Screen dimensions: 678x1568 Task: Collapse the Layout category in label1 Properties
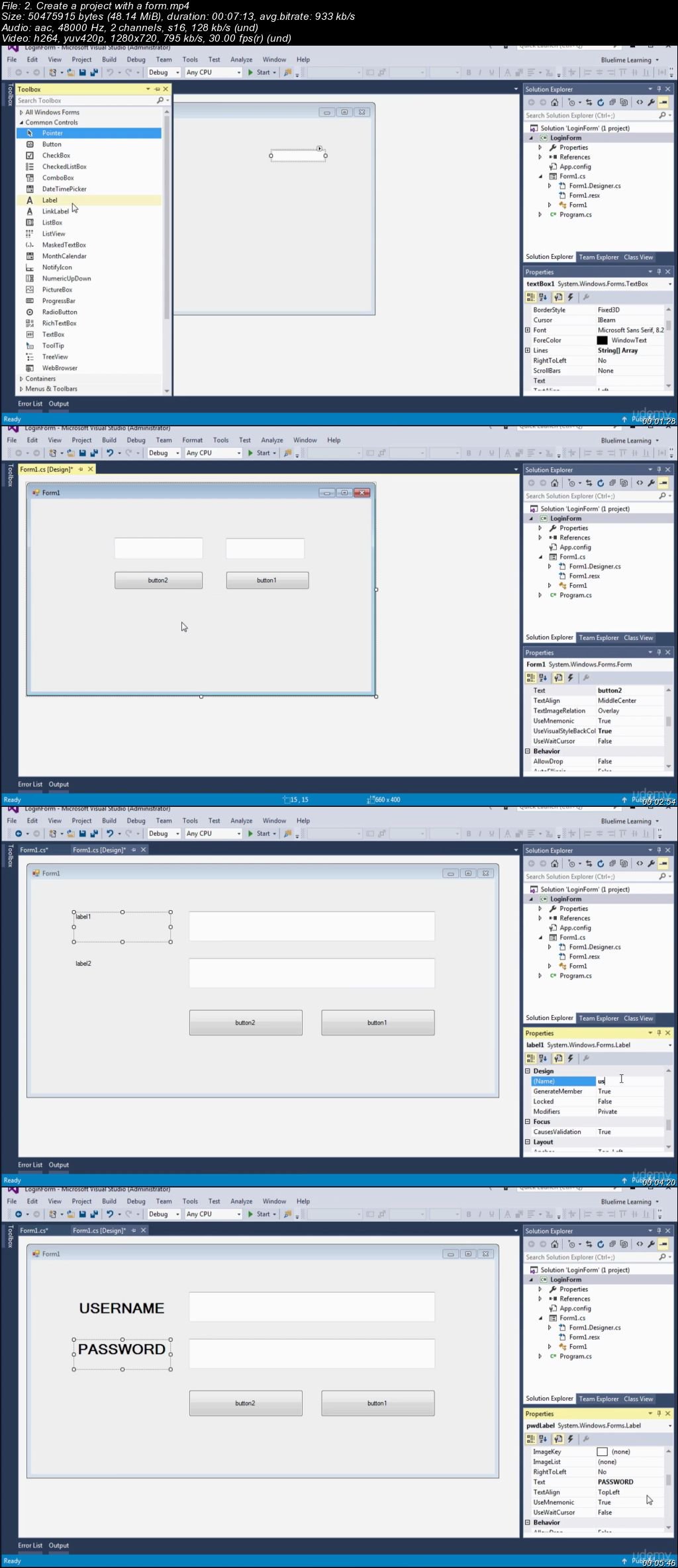click(528, 1142)
